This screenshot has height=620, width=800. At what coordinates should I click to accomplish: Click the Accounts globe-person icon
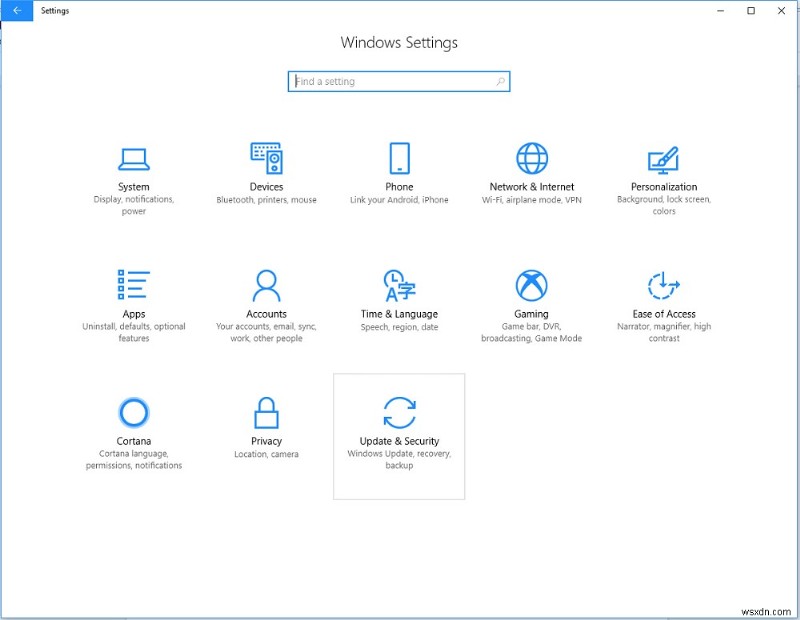(x=266, y=286)
